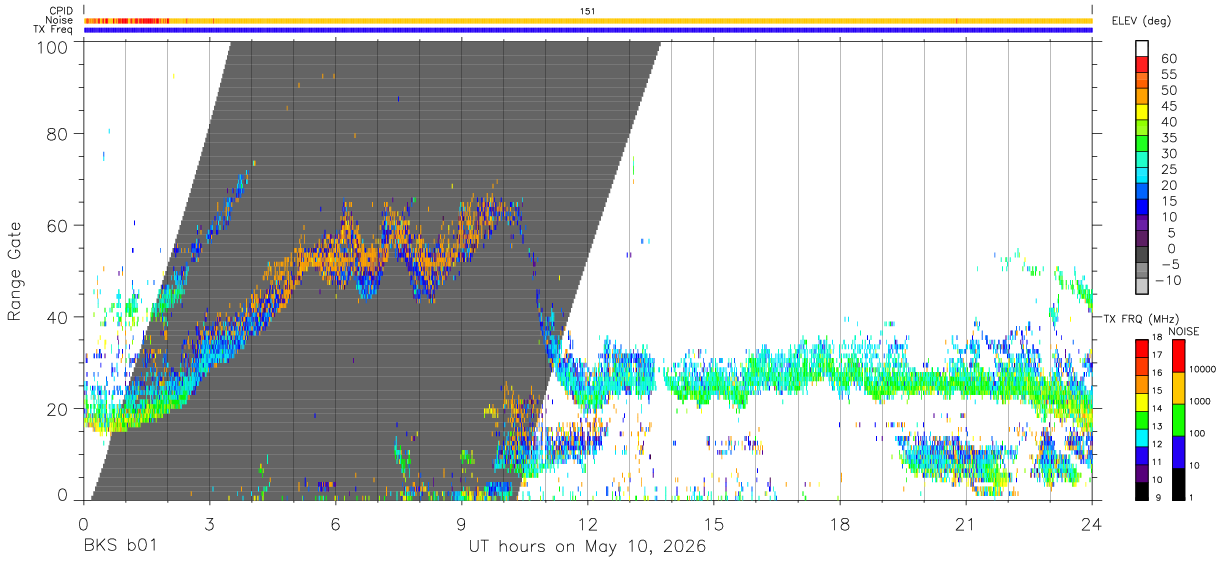This screenshot has height=567, width=1228.
Task: Click TX FRQ colorbar label 11
Action: [1158, 463]
